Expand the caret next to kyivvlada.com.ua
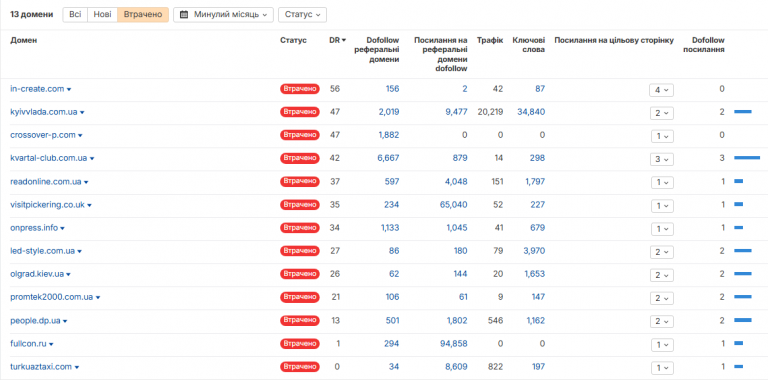 tap(82, 113)
